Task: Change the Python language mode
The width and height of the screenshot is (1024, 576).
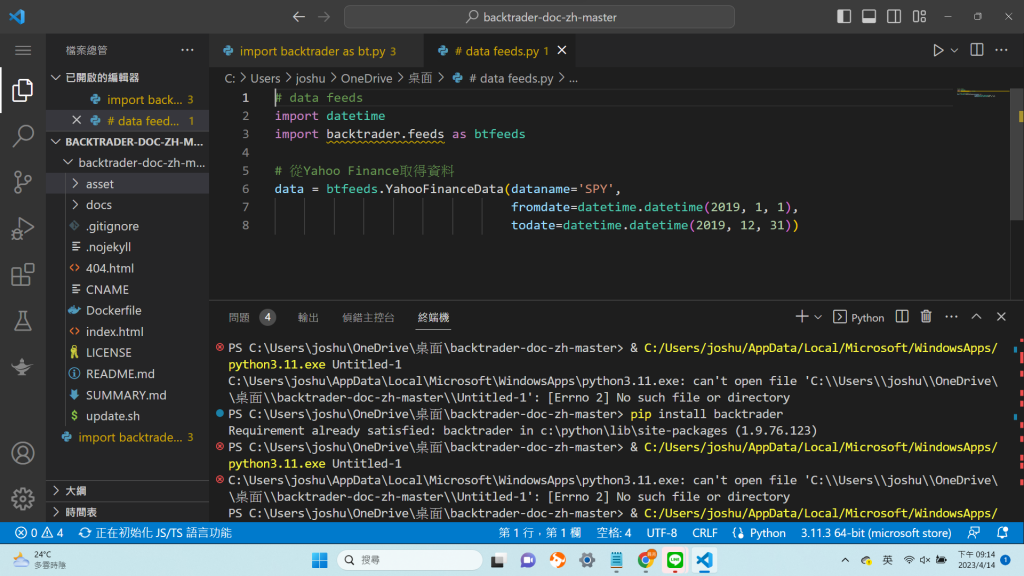Action: (767, 533)
